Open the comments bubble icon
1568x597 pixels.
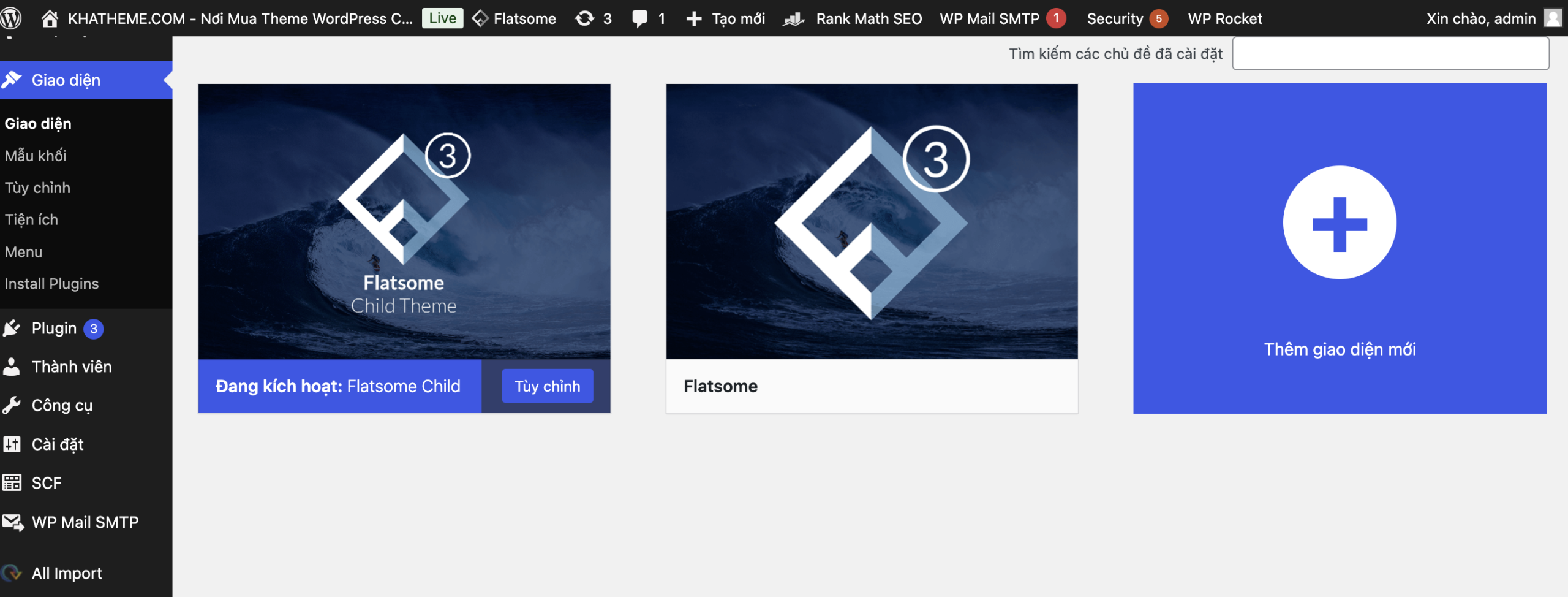[639, 19]
